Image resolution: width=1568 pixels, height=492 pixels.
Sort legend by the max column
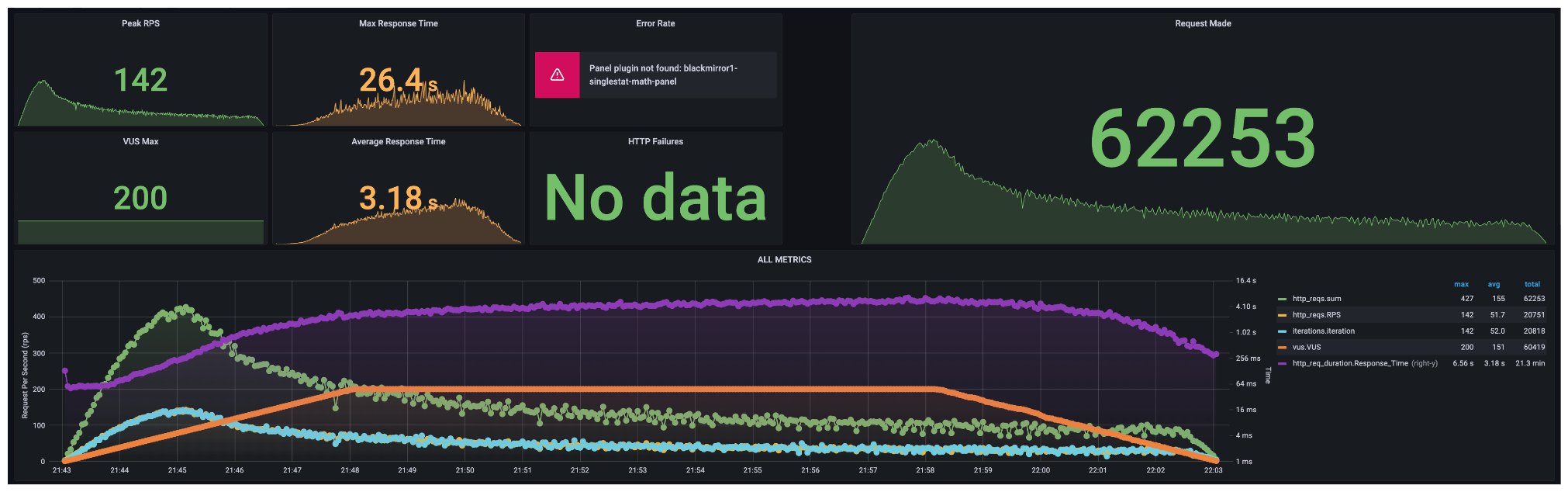(1461, 284)
